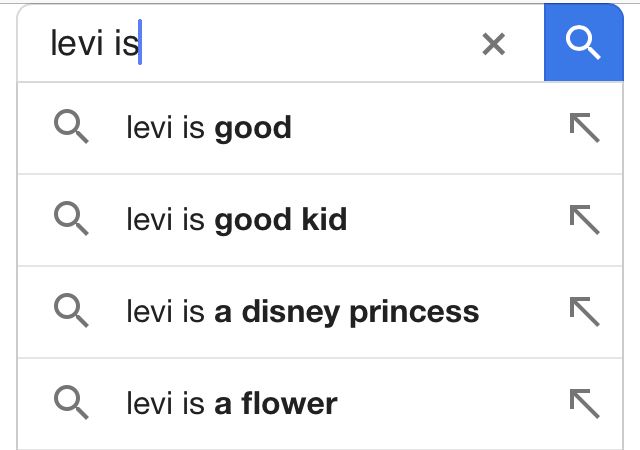
Task: Choose the 'levi is a disney princess' suggestion
Action: pos(320,312)
